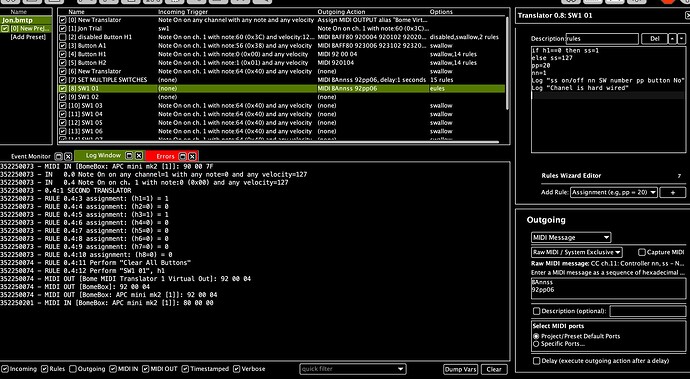
Task: Toggle the MIDI IN checkbox
Action: [x=113, y=369]
